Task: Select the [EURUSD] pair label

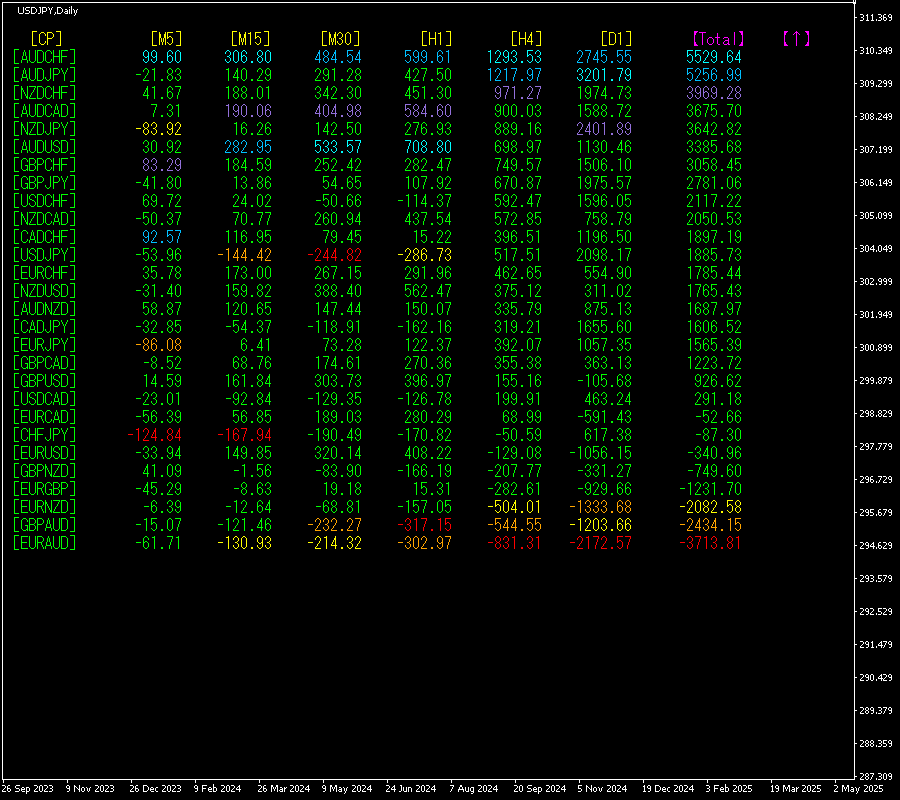Action: [44, 453]
